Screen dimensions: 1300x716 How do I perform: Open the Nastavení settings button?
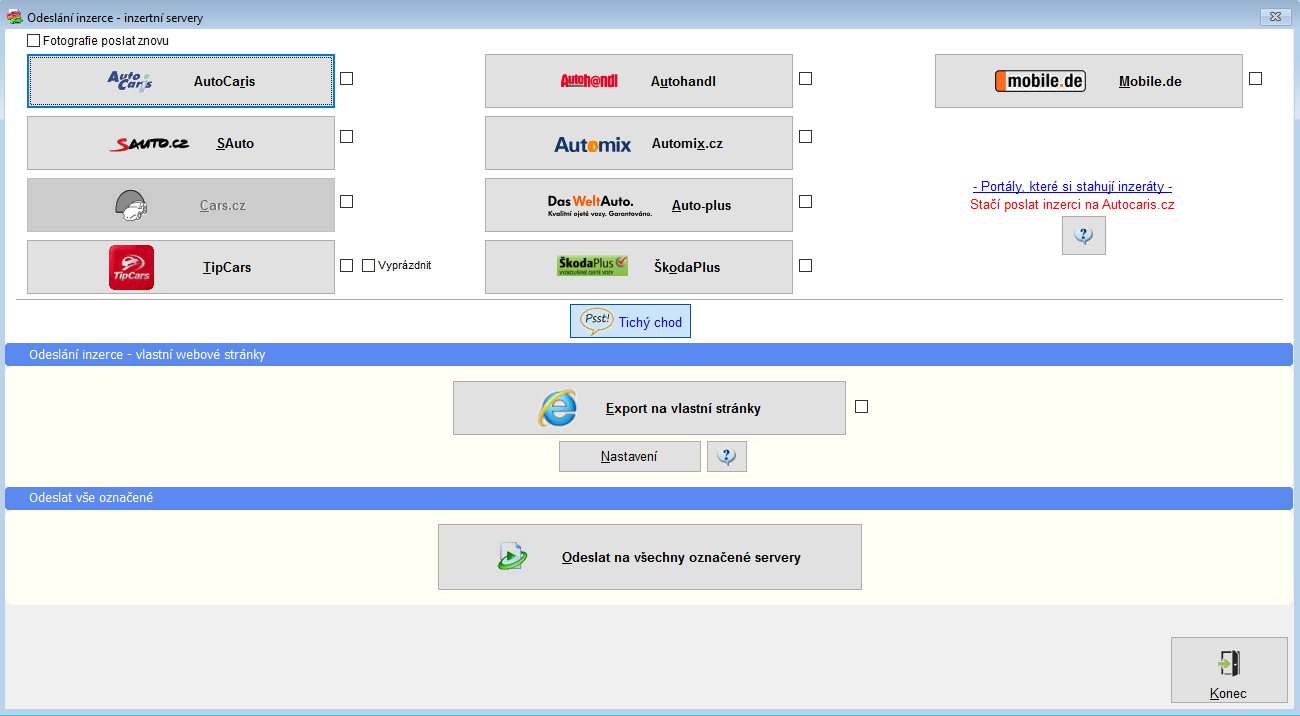coord(629,456)
